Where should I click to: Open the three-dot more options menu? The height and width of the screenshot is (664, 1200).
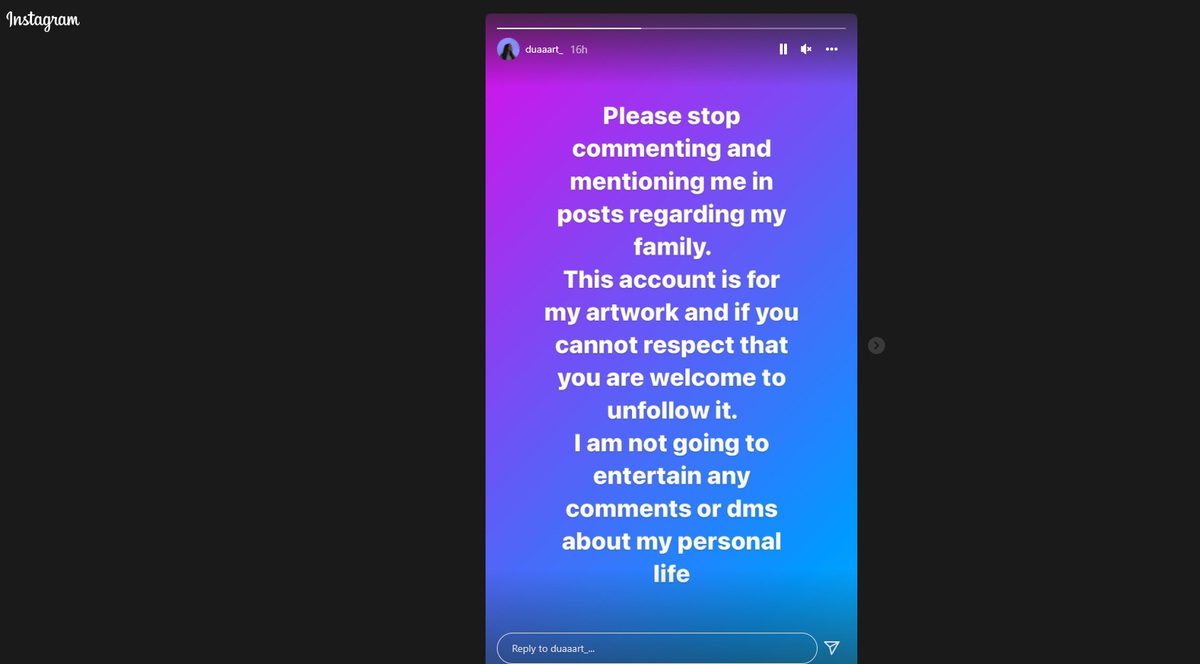832,49
